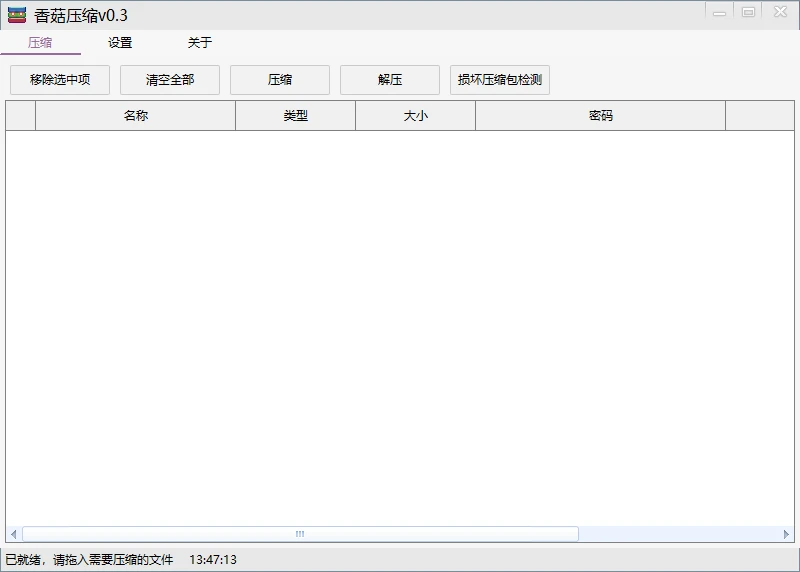Click the 类型 column header

click(x=296, y=116)
